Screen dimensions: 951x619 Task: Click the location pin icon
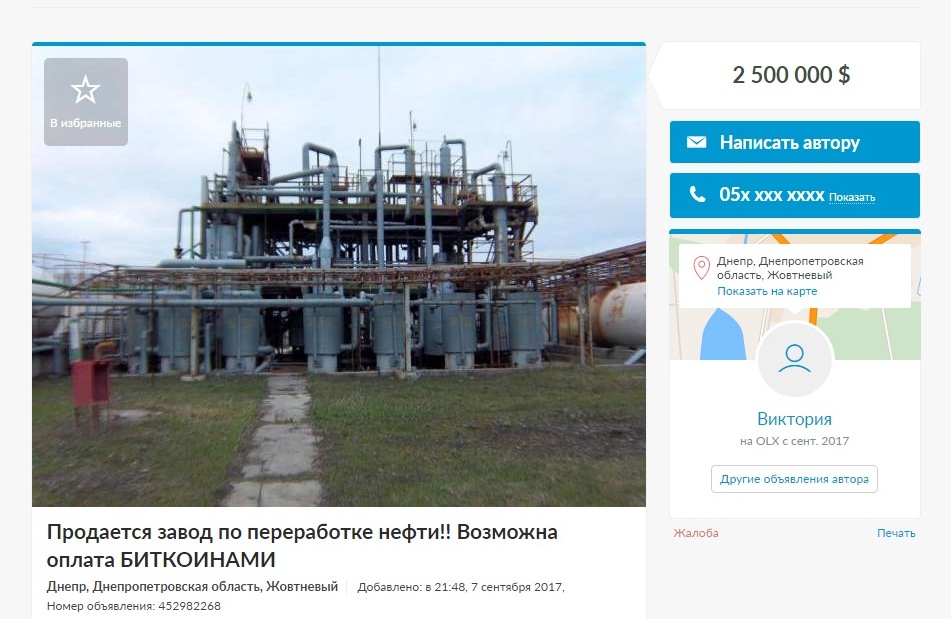point(701,268)
